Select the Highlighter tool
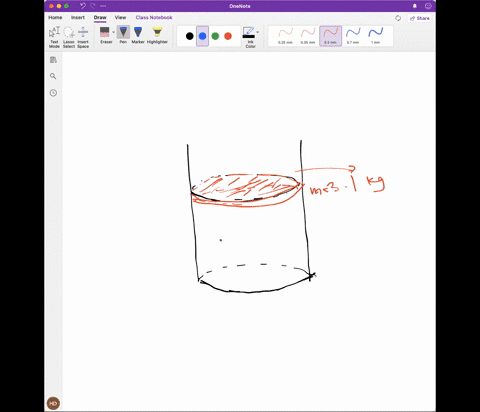 pos(157,35)
